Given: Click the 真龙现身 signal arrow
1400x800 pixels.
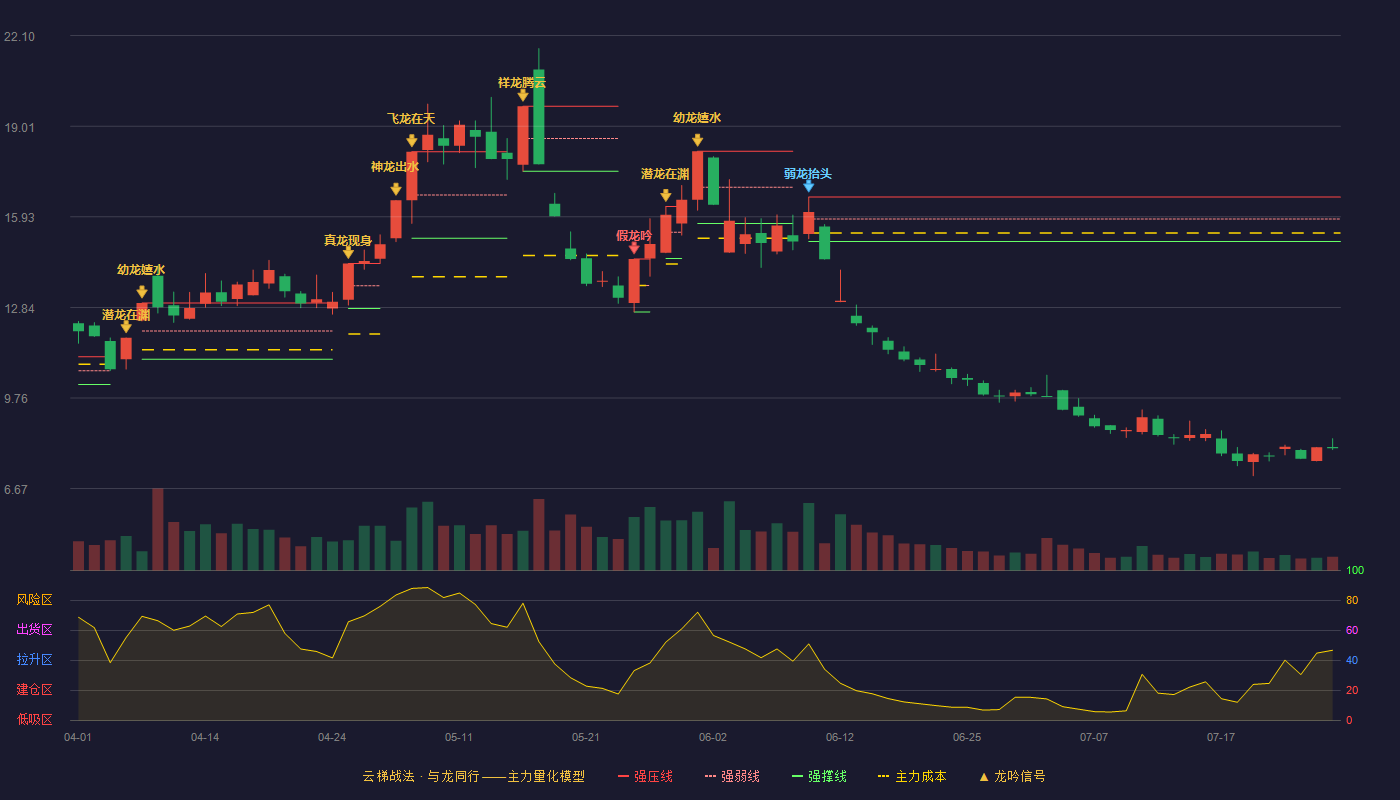Looking at the screenshot, I should pos(348,253).
